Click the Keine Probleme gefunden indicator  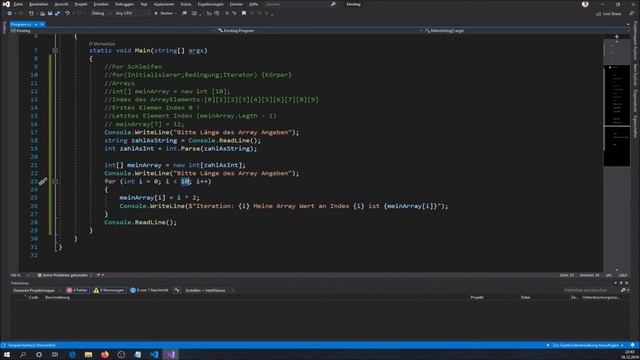tap(63, 275)
